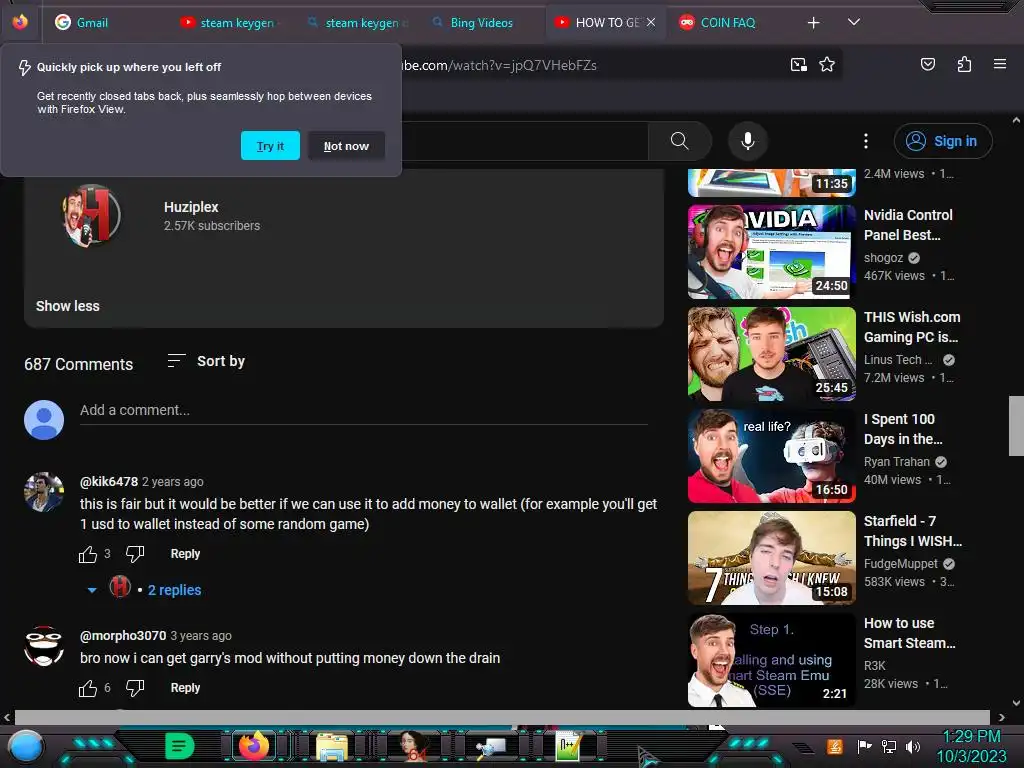Viewport: 1024px width, 768px height.
Task: Click the Firefox taskbar icon
Action: point(254,746)
